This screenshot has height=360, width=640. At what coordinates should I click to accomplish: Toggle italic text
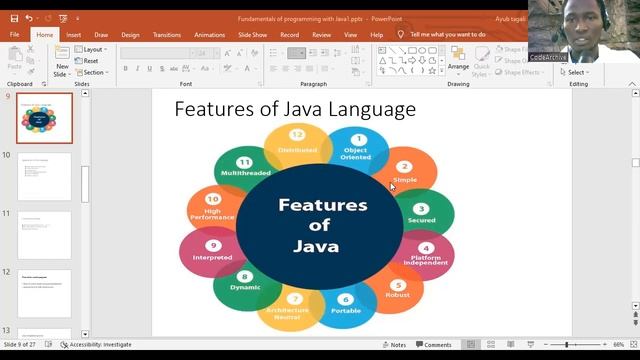pyautogui.click(x=137, y=69)
